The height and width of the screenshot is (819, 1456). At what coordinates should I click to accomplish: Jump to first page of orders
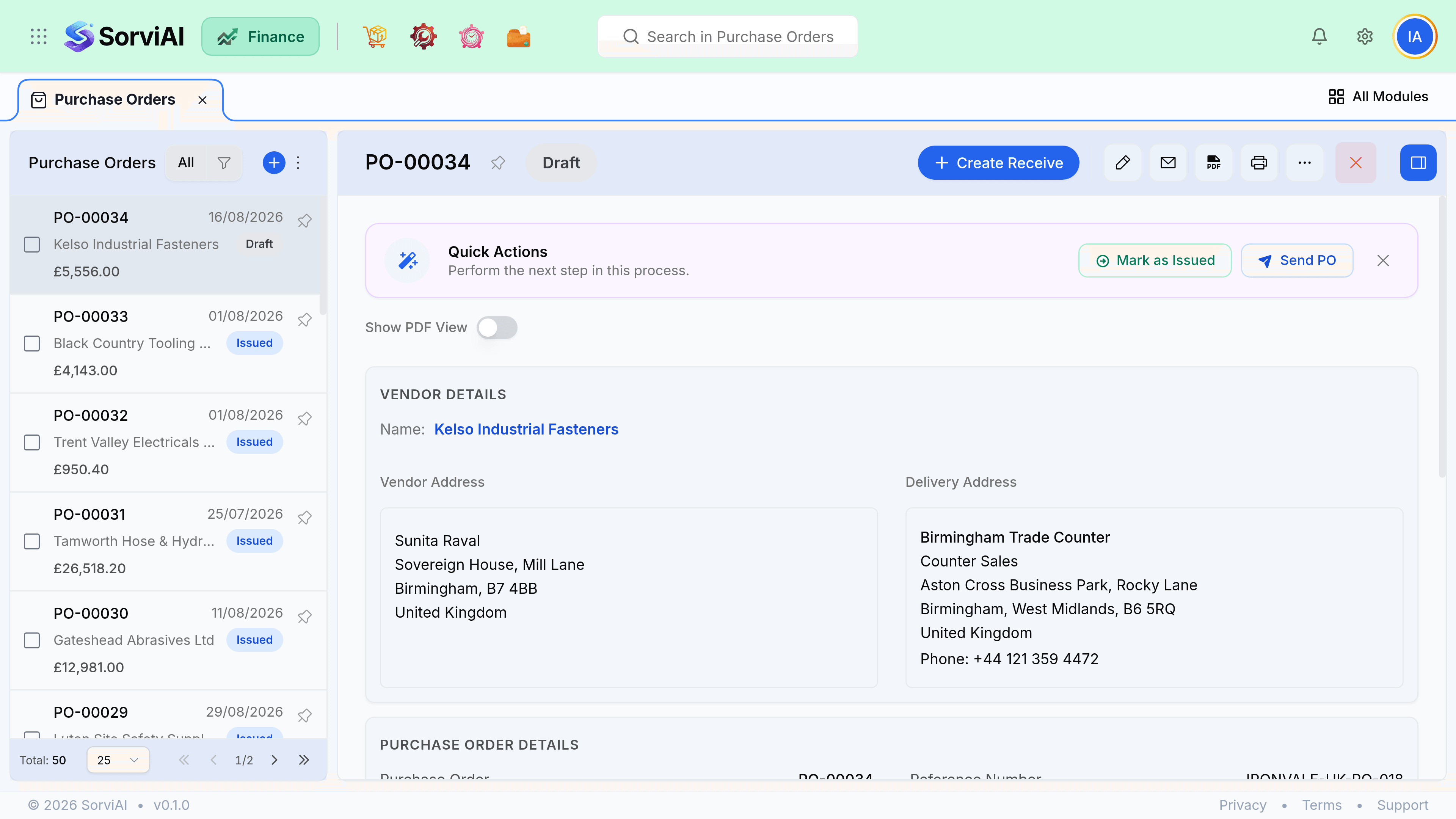(184, 759)
